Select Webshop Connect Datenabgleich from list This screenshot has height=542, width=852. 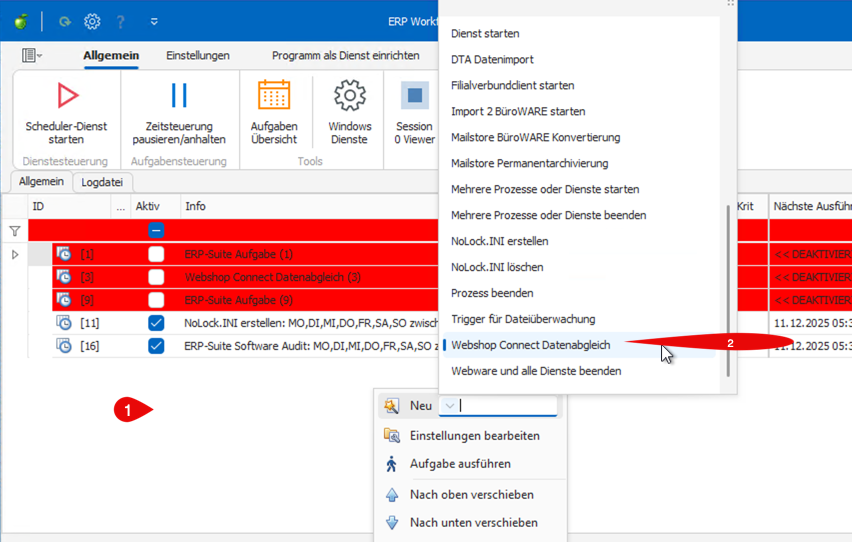click(530, 345)
